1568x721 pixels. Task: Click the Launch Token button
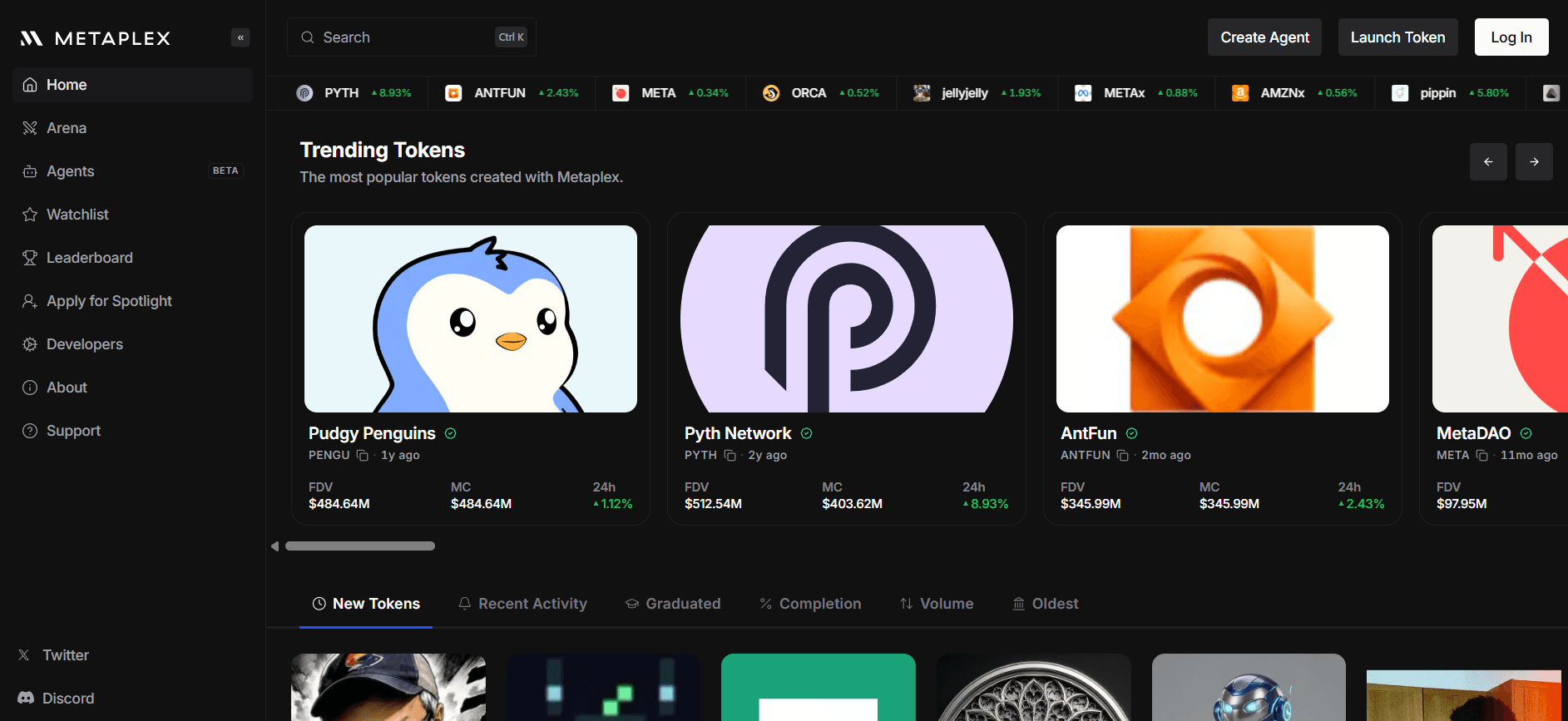click(x=1397, y=37)
